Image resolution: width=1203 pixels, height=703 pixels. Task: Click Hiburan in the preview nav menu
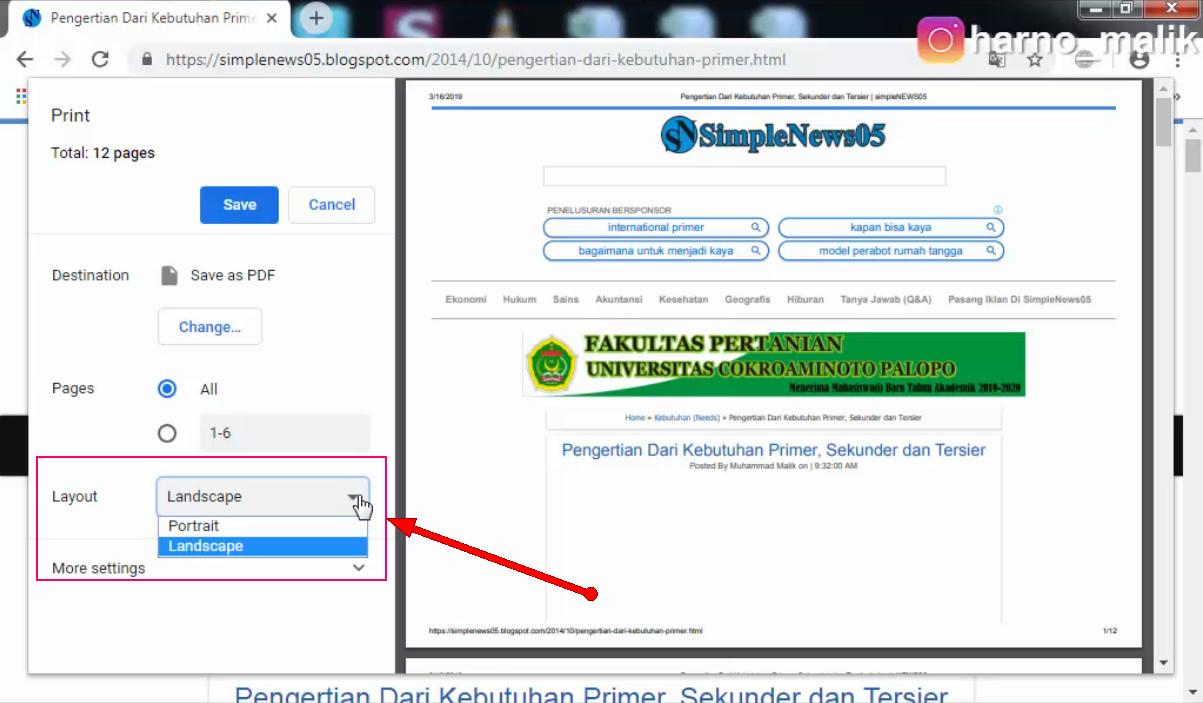[806, 300]
